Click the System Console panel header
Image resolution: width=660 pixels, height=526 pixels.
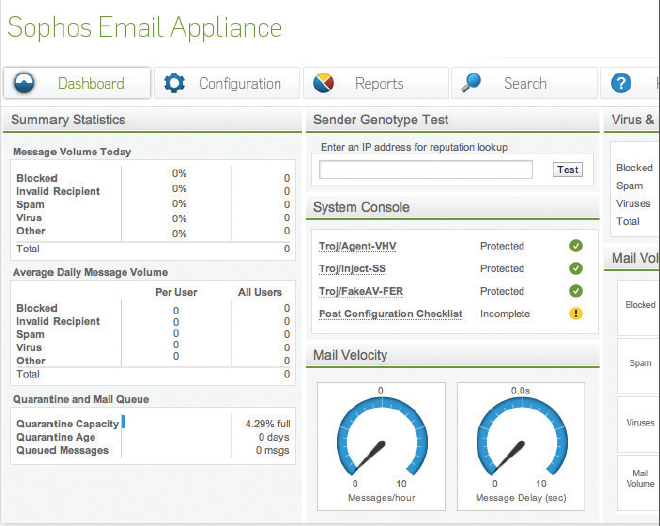[452, 207]
